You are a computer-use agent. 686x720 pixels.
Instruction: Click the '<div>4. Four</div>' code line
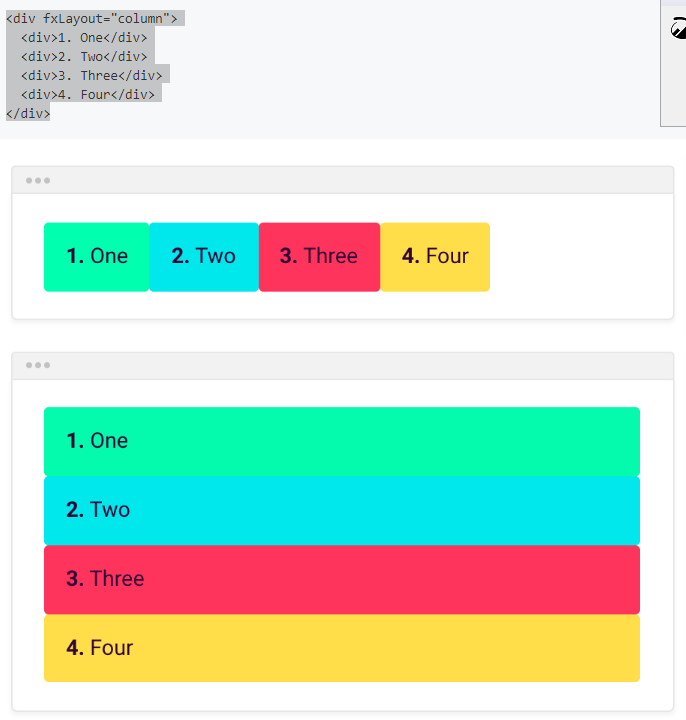pos(88,95)
